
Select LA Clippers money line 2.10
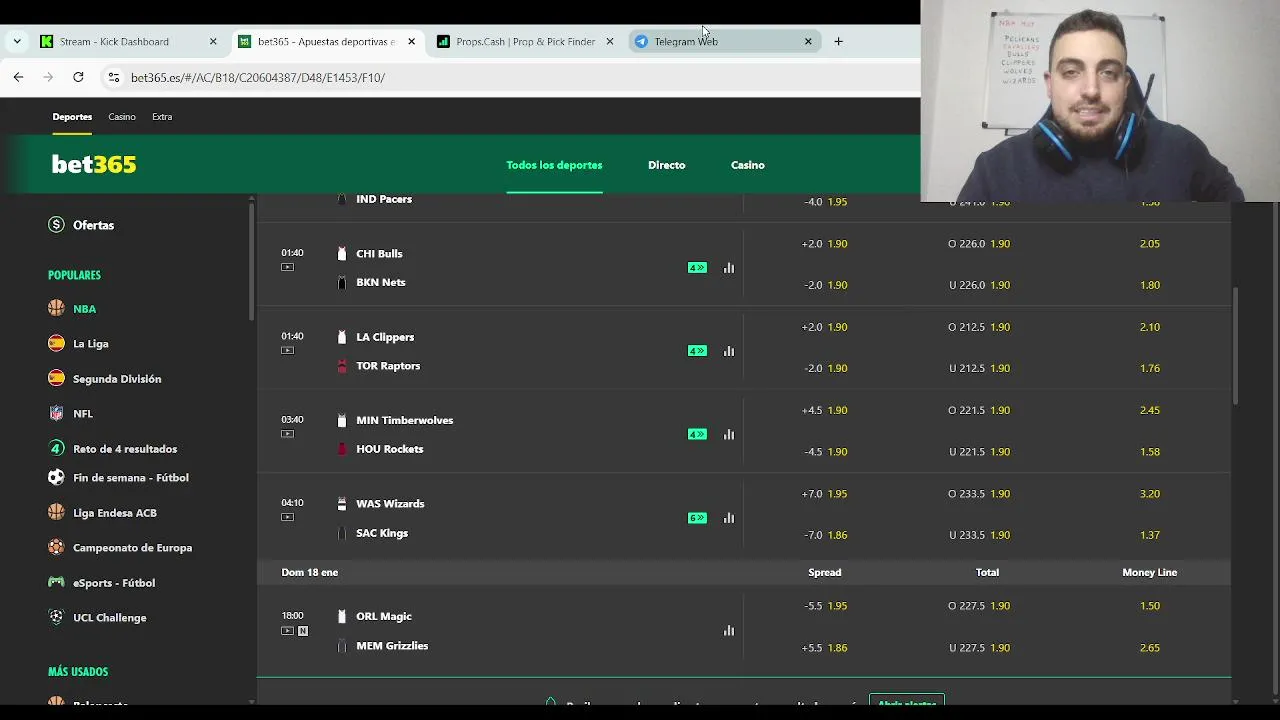[1150, 327]
